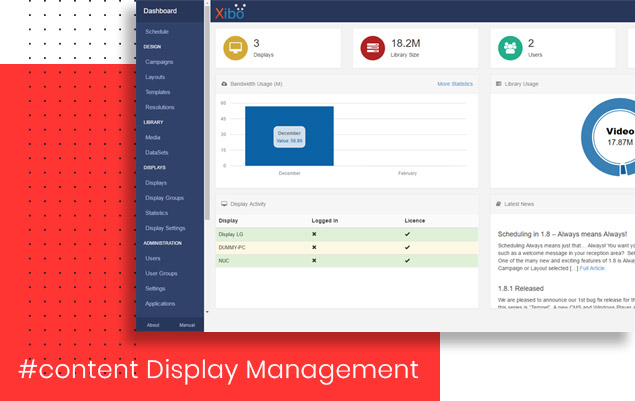Click the licence checkmark for NUC
Image resolution: width=635 pixels, height=401 pixels.
(407, 260)
